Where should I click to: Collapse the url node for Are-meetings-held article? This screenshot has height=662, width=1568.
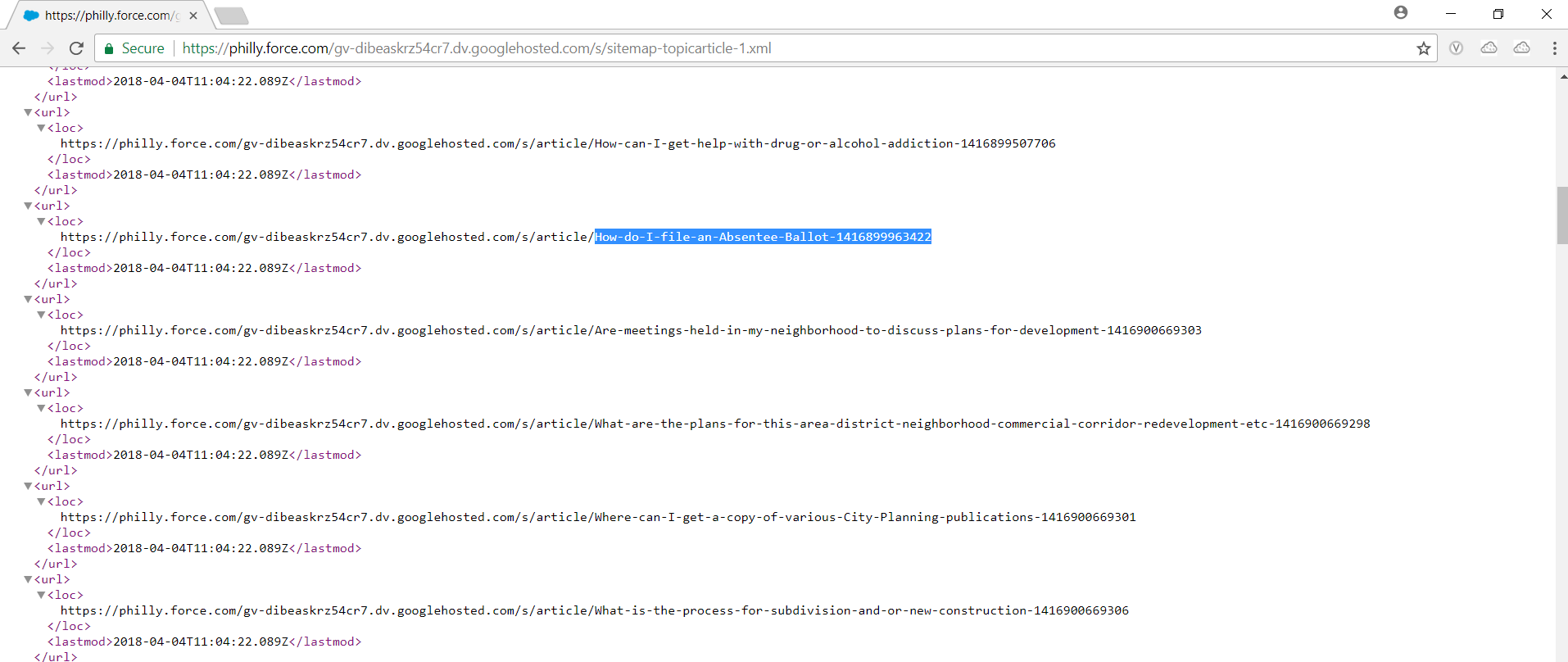pyautogui.click(x=28, y=299)
